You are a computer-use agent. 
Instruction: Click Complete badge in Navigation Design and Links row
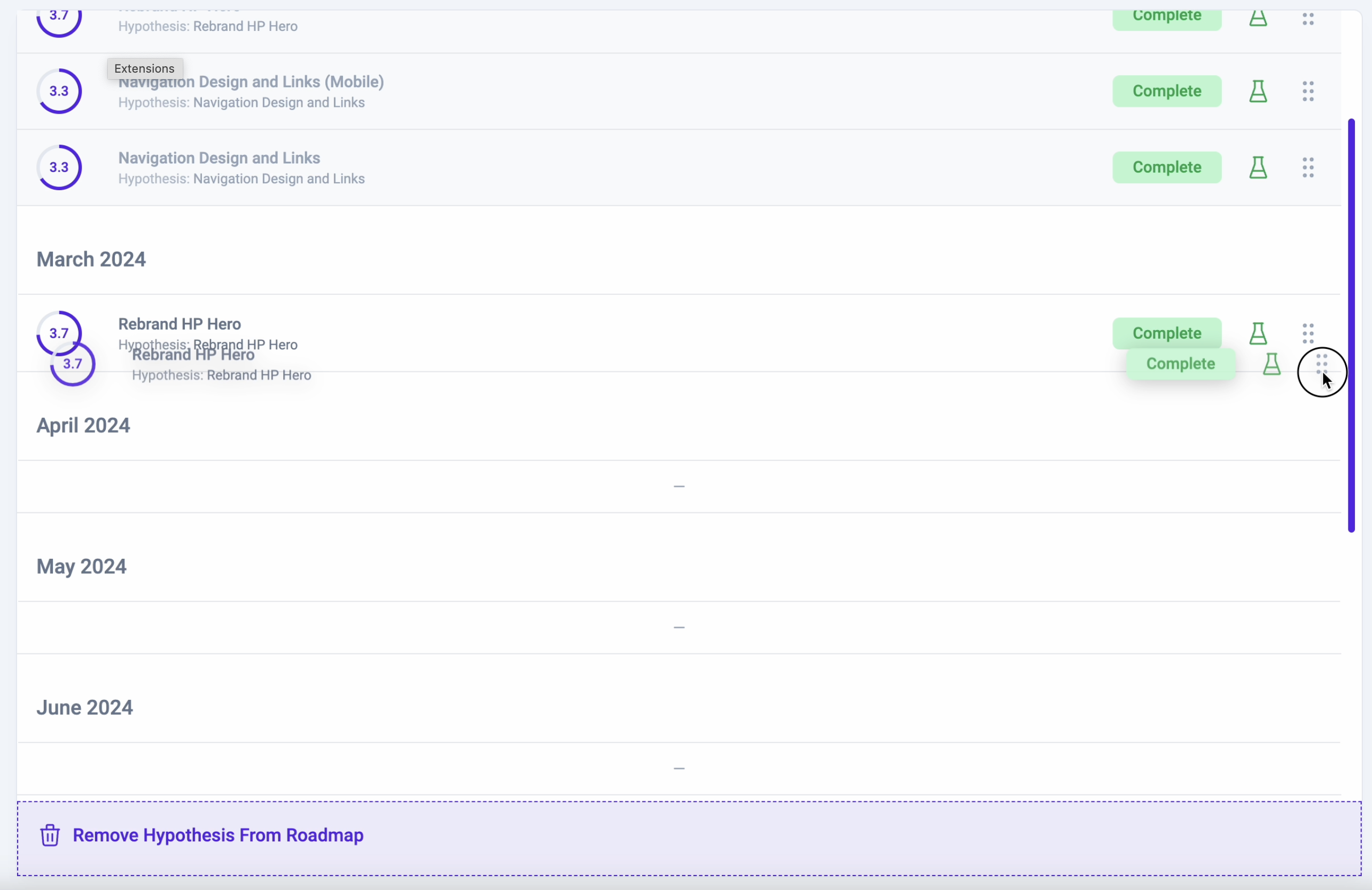coord(1166,167)
